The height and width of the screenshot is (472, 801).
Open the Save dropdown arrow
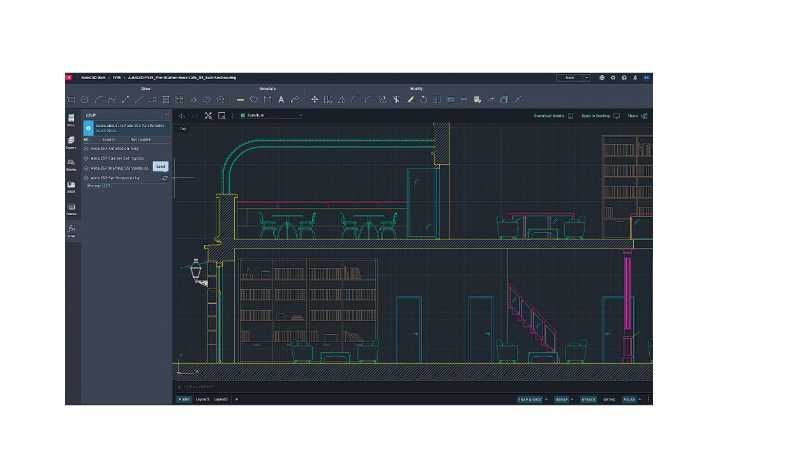tap(586, 78)
